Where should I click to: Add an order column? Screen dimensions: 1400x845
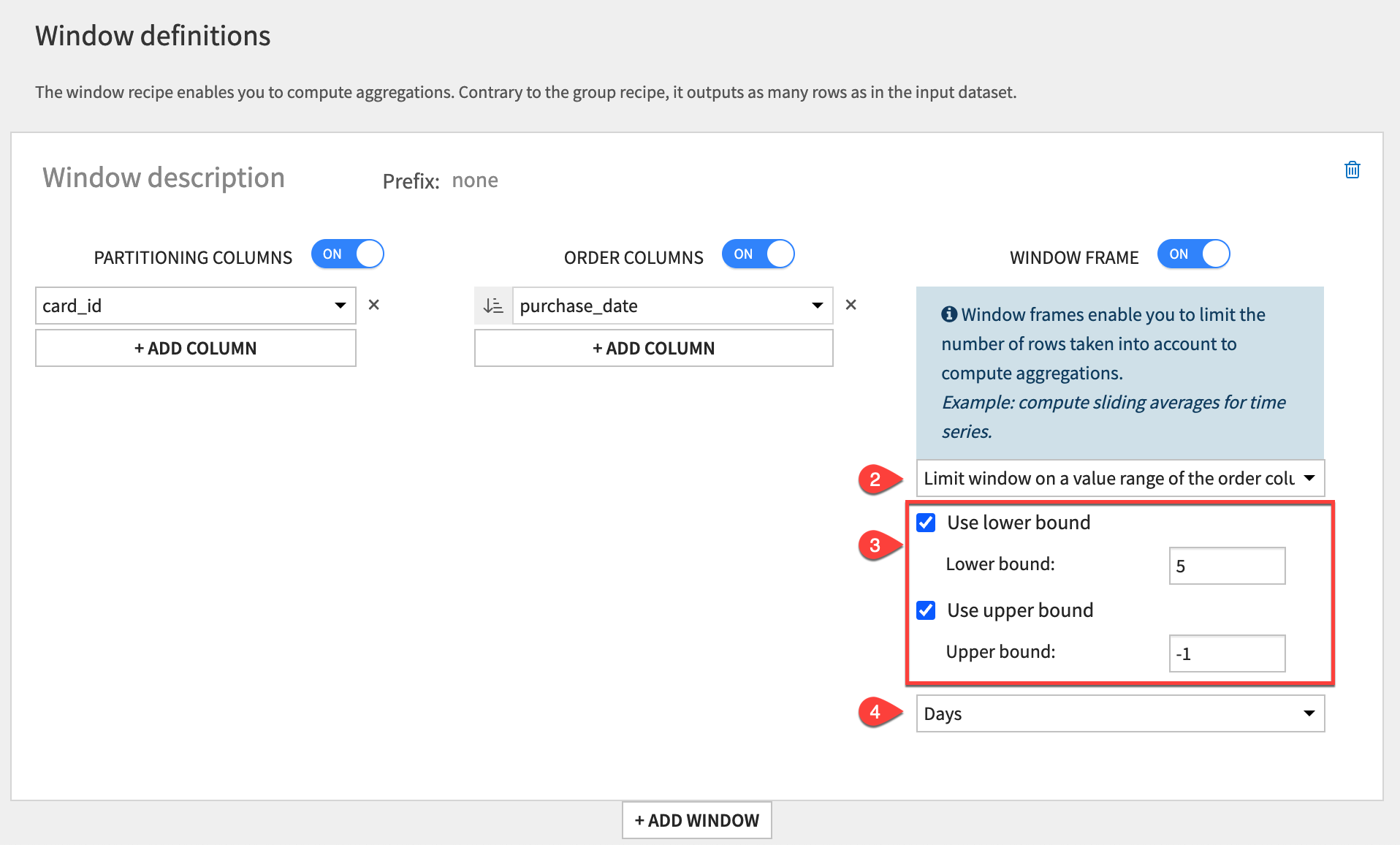coord(653,348)
